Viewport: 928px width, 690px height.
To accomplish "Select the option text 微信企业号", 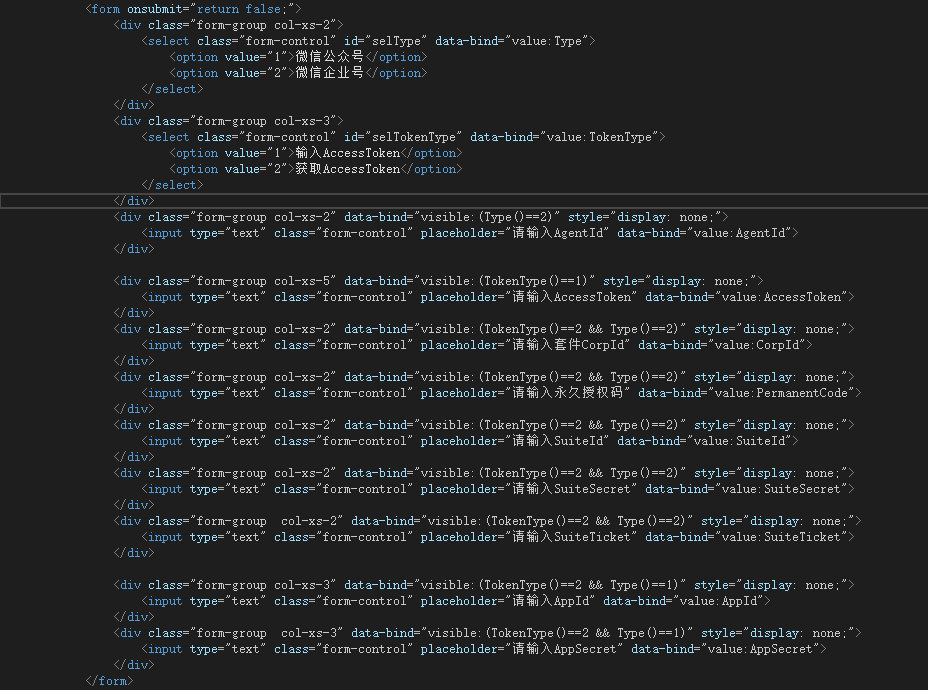I will (x=330, y=73).
